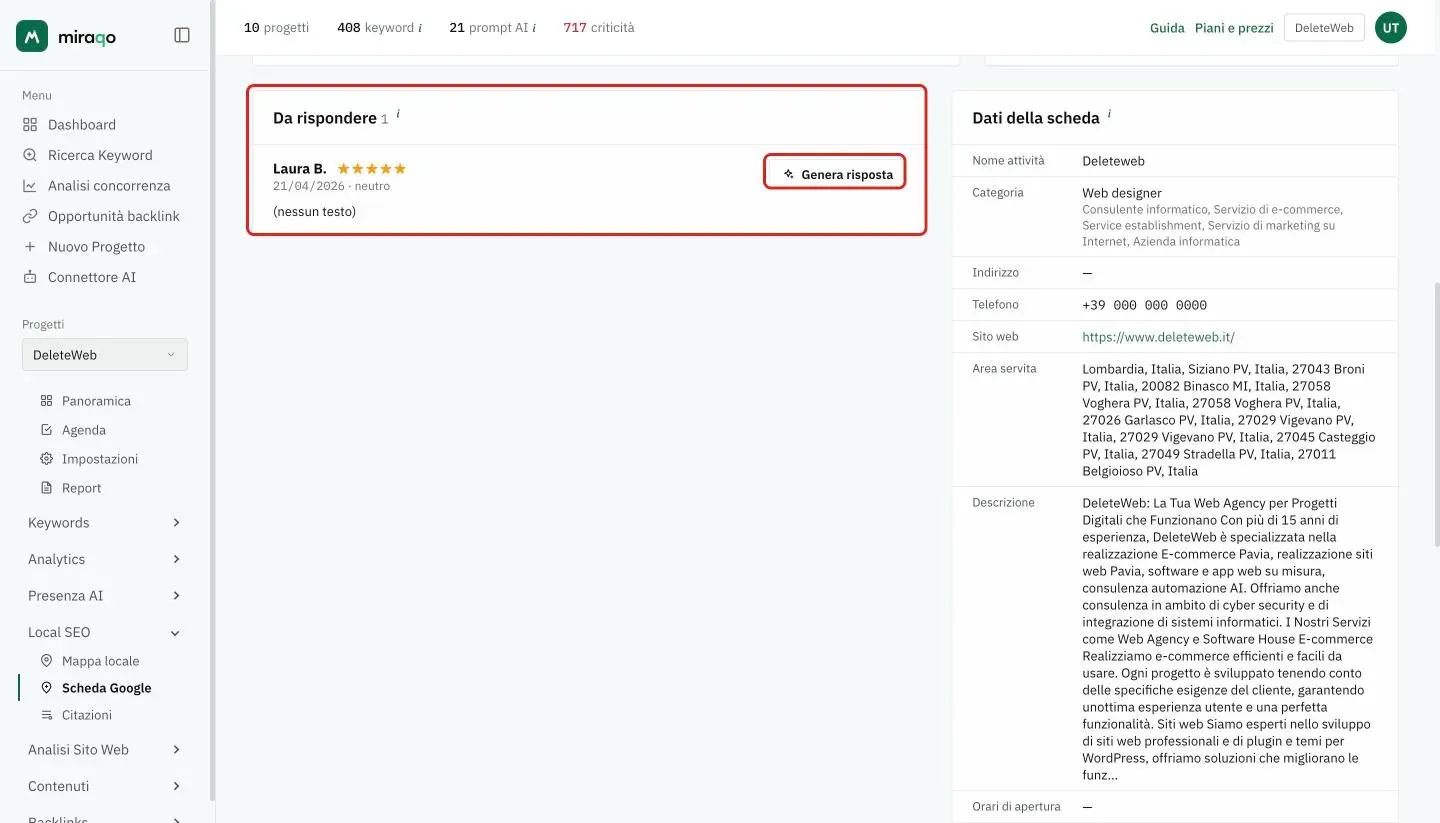Click the Opportunità backlink chain icon
The width and height of the screenshot is (1440, 823).
click(30, 216)
